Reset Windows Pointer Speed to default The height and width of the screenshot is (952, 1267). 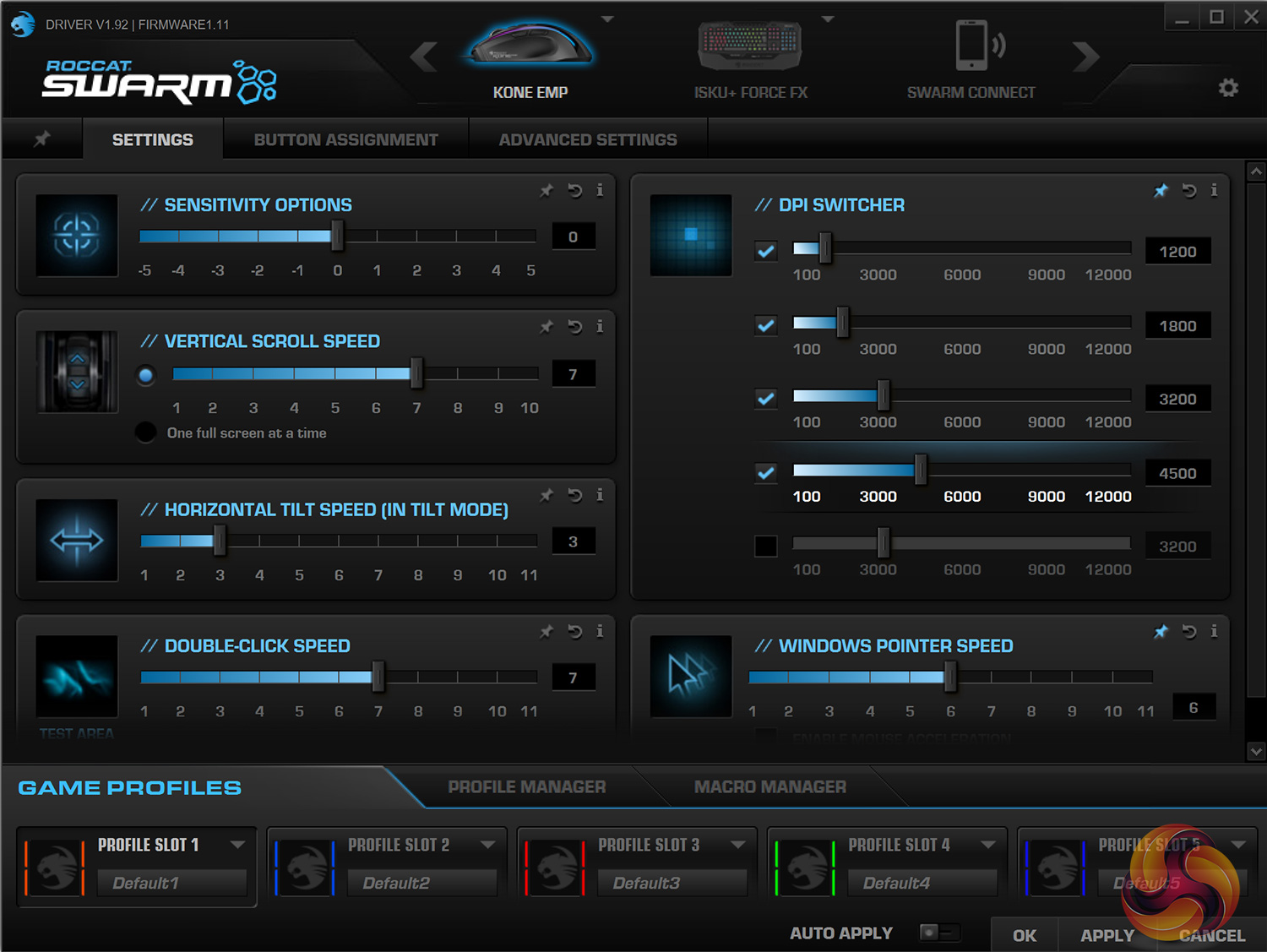pyautogui.click(x=1189, y=631)
